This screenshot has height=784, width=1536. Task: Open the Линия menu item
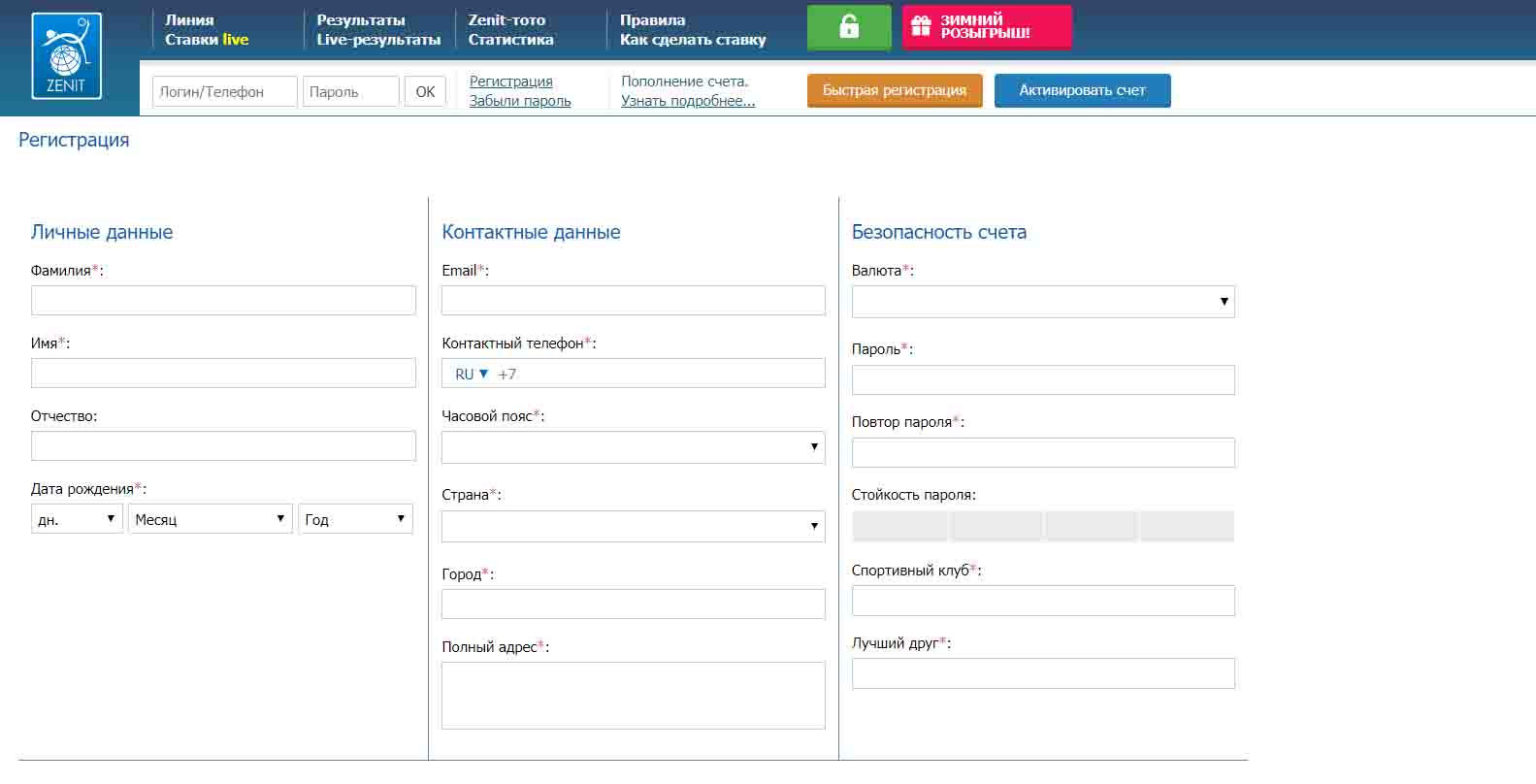189,19
